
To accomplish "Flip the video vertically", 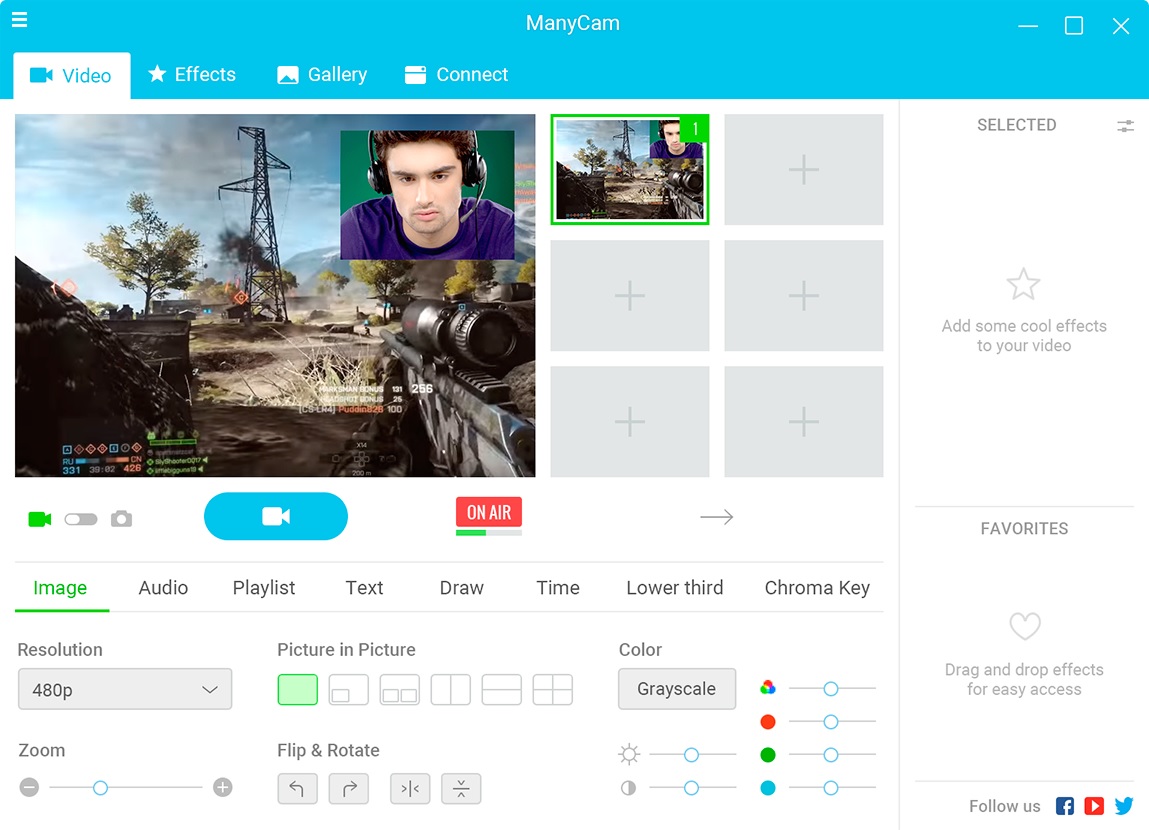I will pos(461,789).
